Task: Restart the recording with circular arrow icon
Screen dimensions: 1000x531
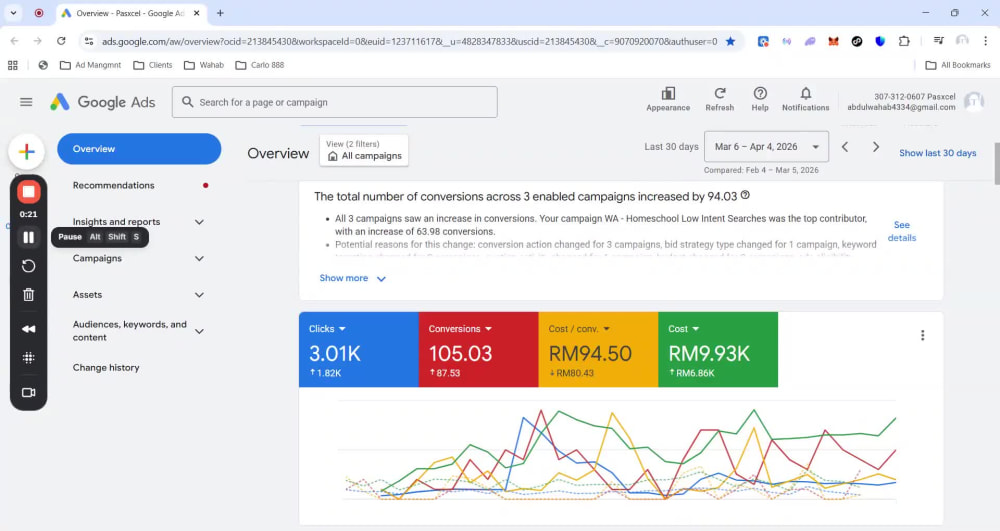Action: pyautogui.click(x=29, y=266)
